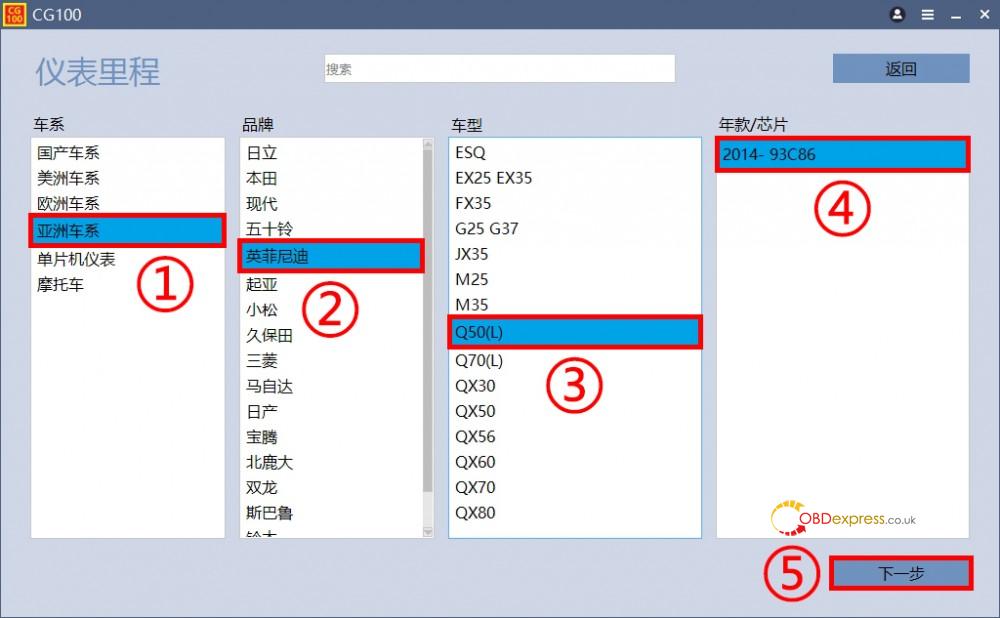This screenshot has height=618, width=1000.
Task: Click the brand list scrollbar thumb
Action: click(x=428, y=321)
